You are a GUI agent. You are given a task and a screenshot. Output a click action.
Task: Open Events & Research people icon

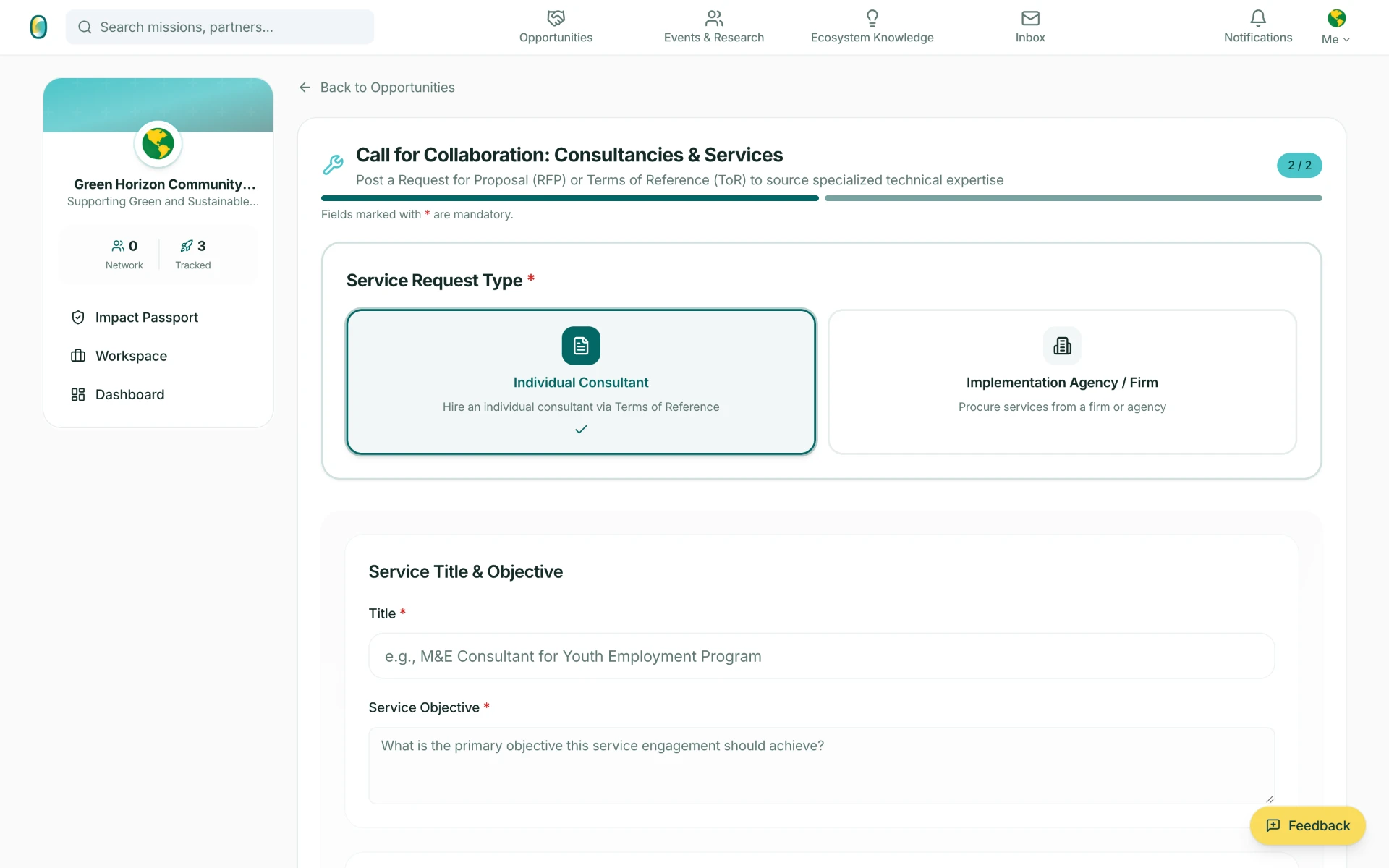click(x=714, y=18)
